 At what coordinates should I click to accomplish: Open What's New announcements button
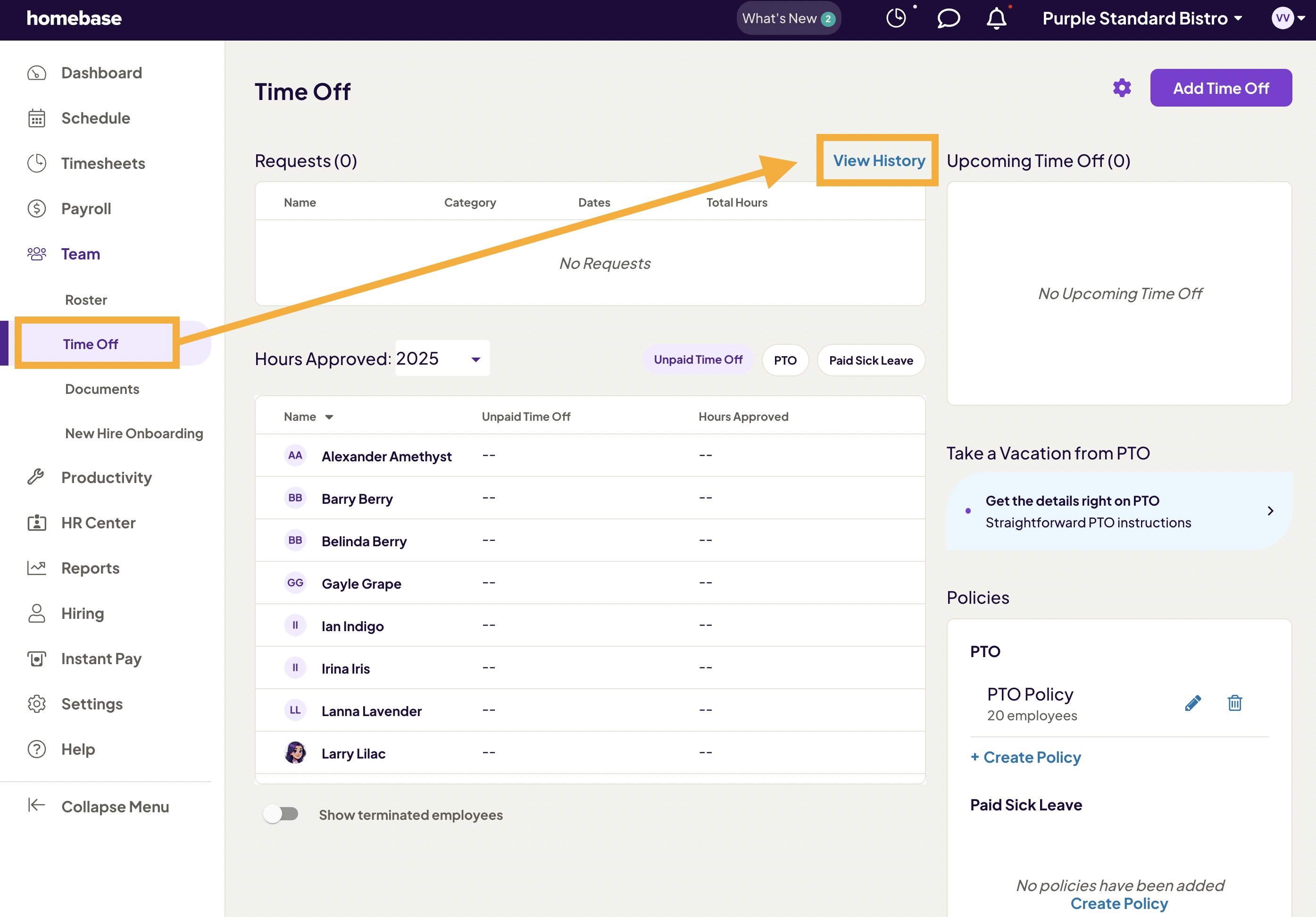click(x=788, y=18)
